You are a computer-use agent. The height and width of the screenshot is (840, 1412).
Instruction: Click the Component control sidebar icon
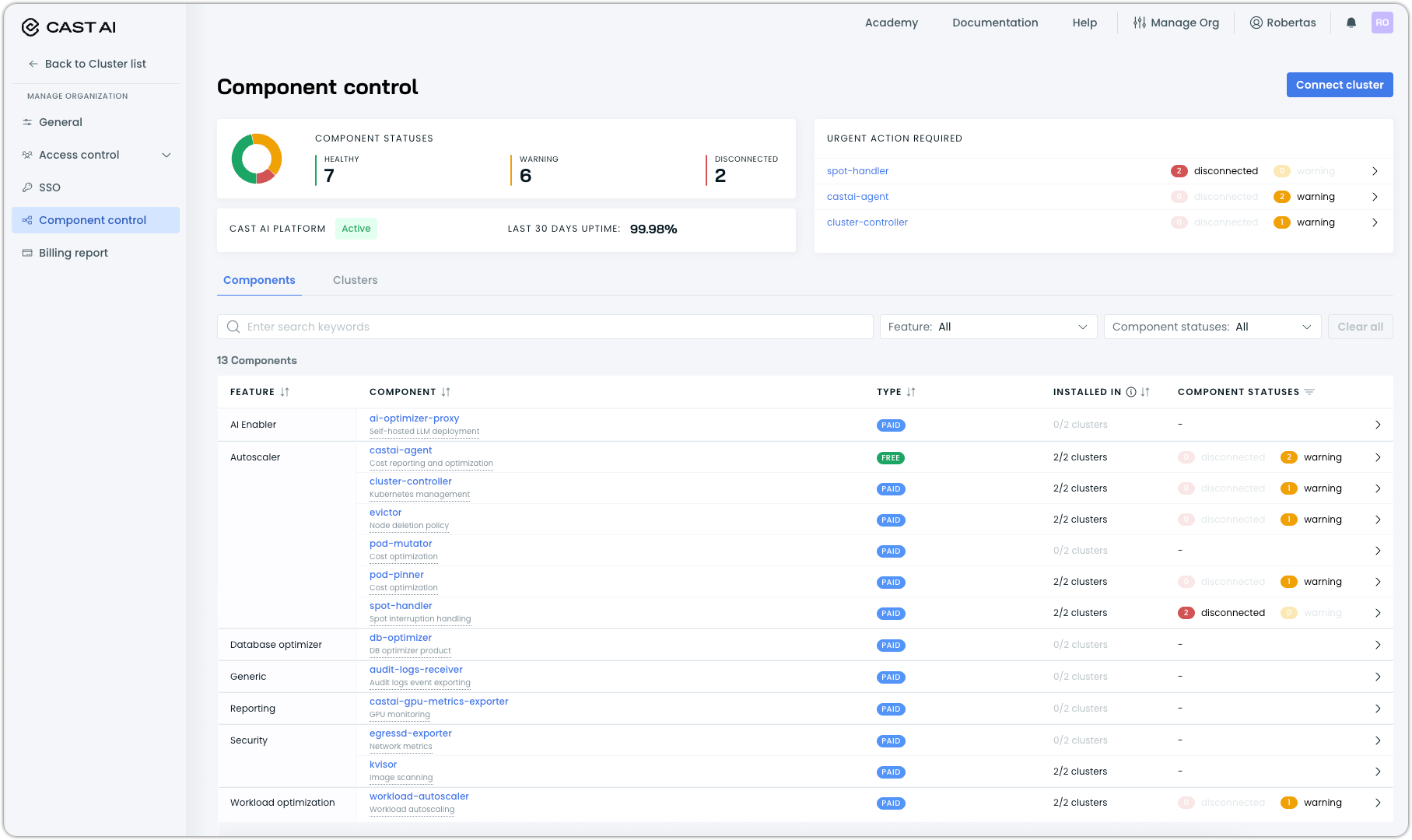27,220
